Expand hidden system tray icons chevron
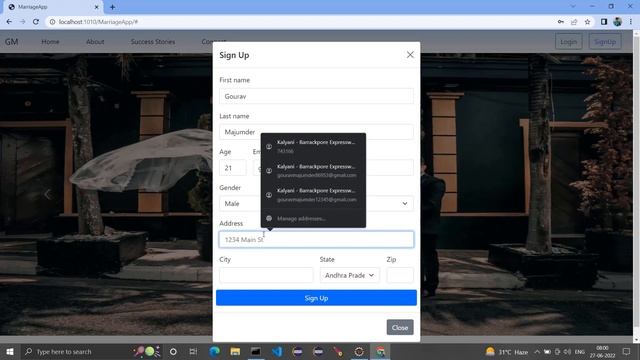 [x=537, y=351]
